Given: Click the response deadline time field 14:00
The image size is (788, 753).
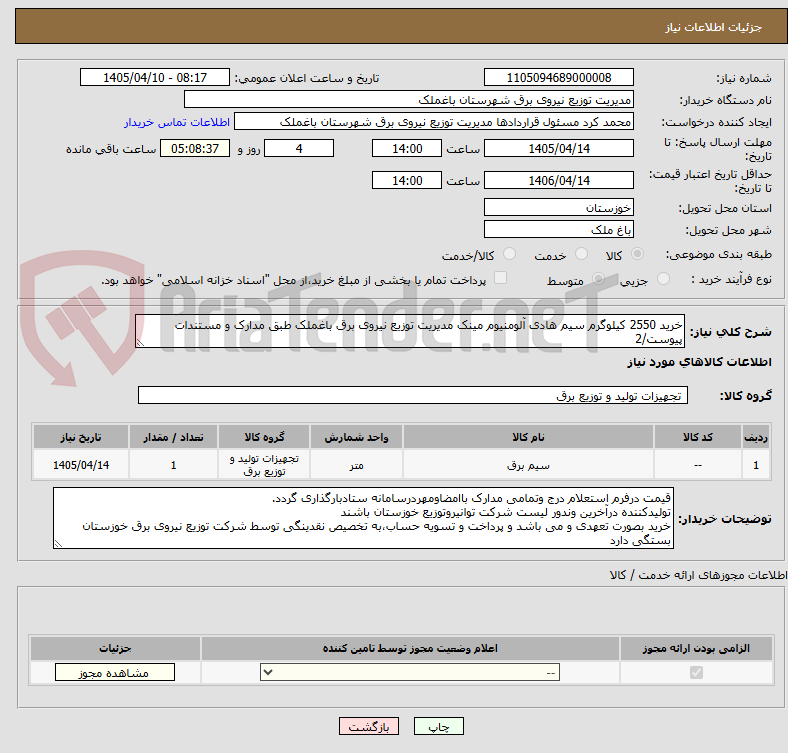Looking at the screenshot, I should coord(407,148).
